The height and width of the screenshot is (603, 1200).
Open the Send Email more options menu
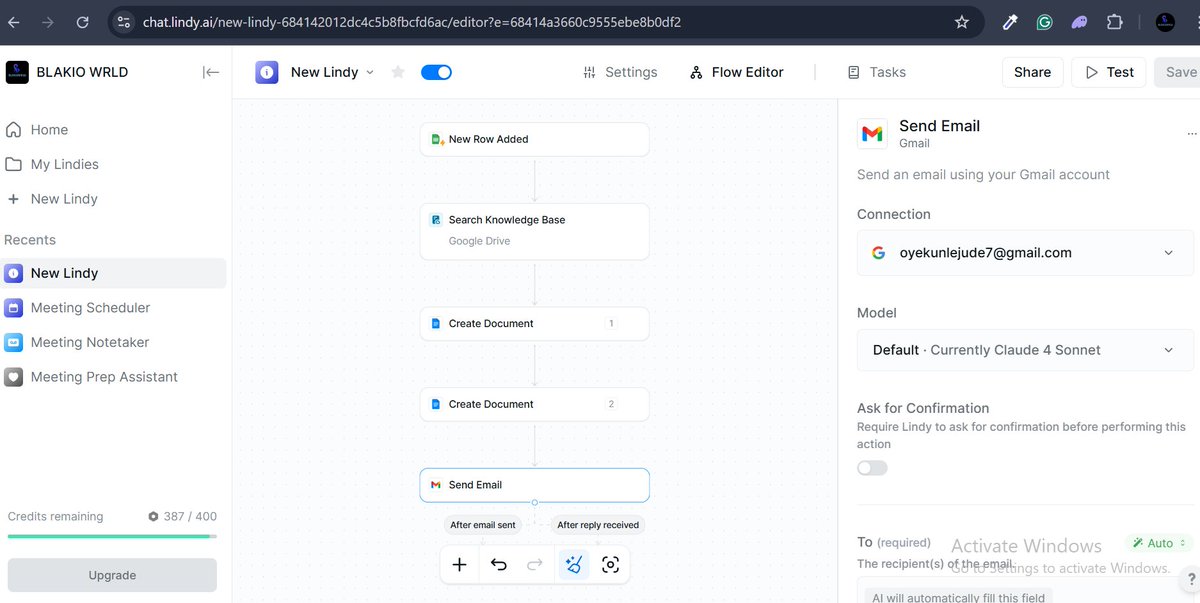coord(1191,134)
